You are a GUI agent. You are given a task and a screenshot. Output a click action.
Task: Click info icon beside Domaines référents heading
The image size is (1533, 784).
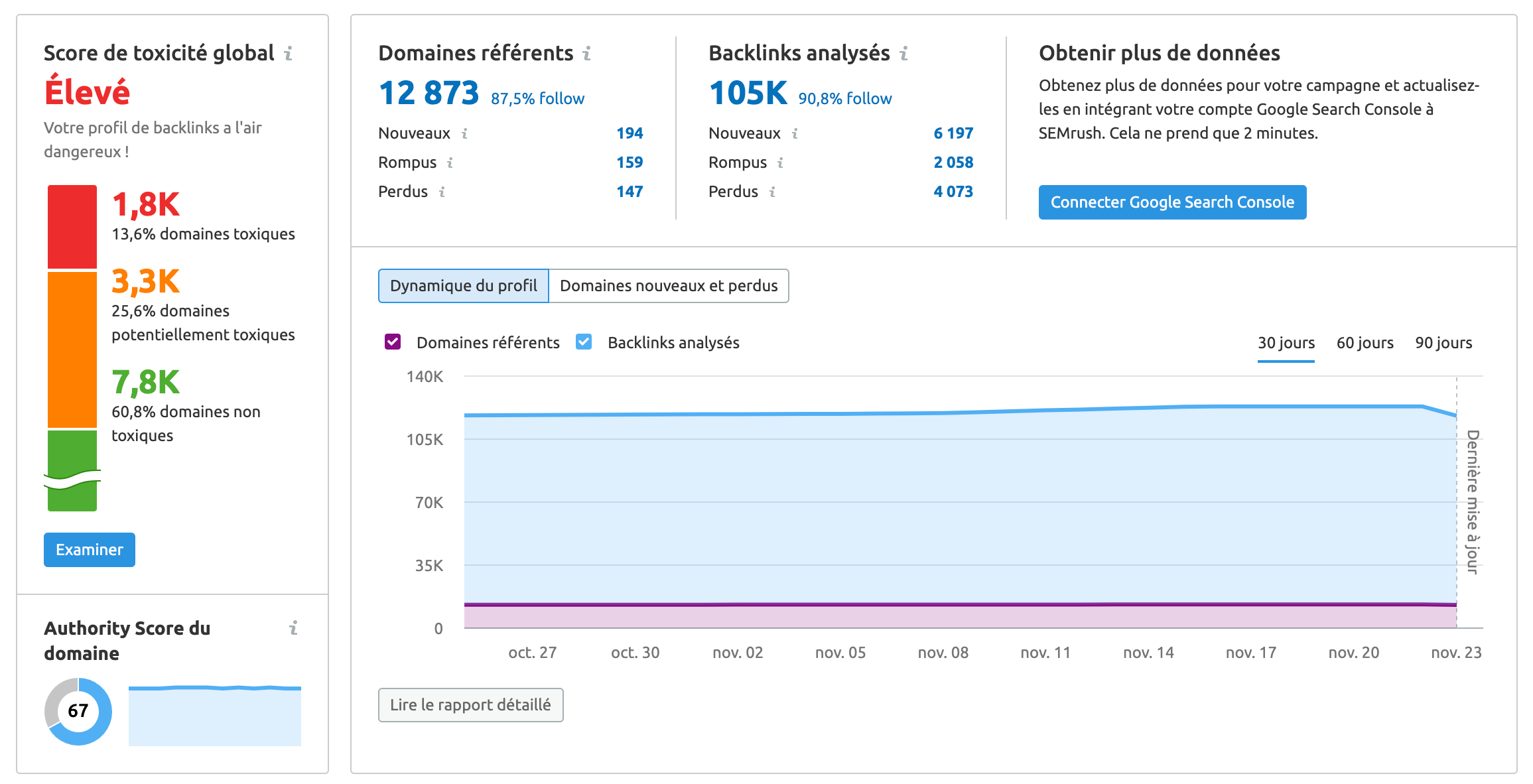pyautogui.click(x=586, y=54)
